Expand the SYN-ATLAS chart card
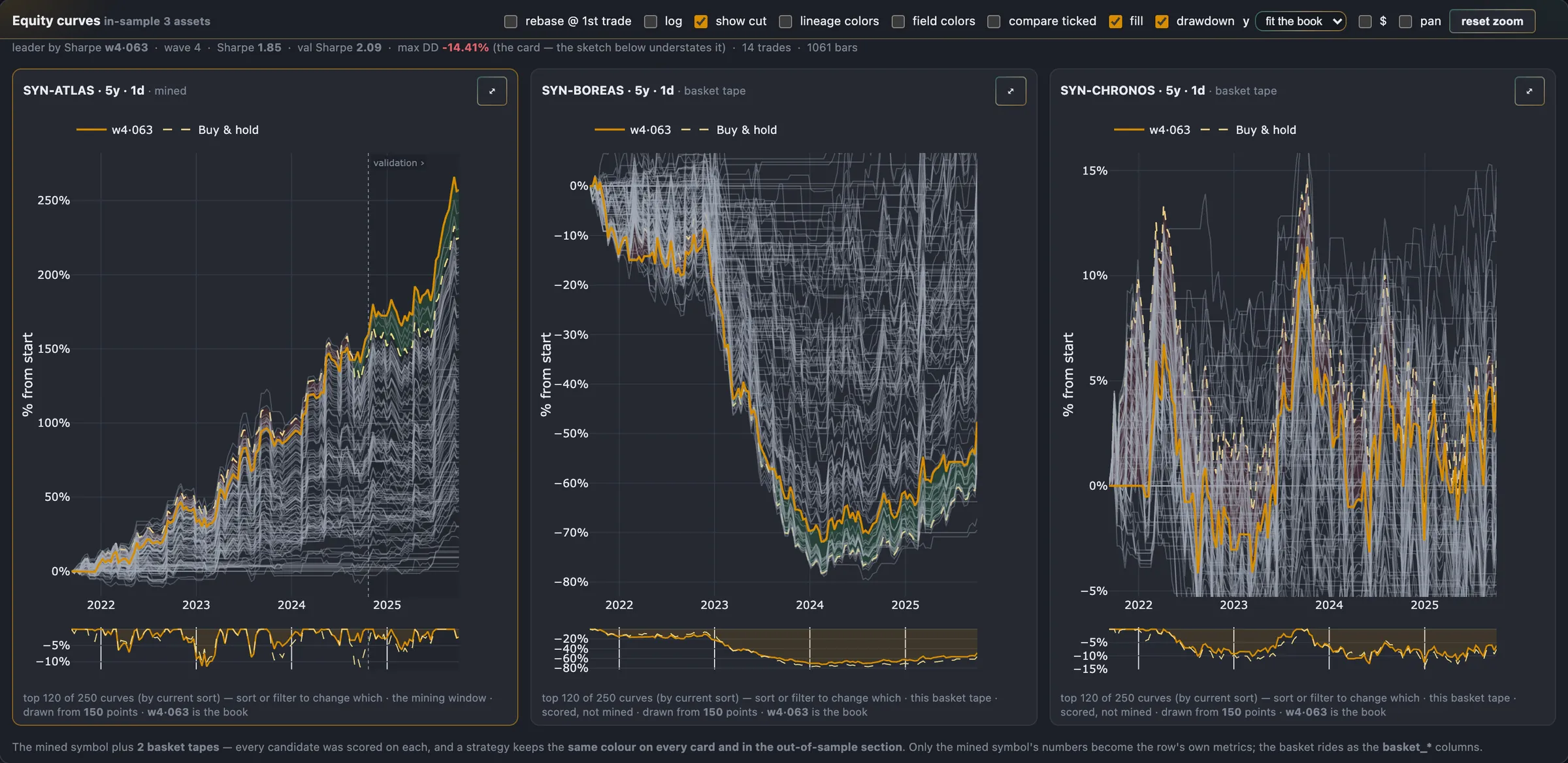1568x763 pixels. tap(491, 91)
